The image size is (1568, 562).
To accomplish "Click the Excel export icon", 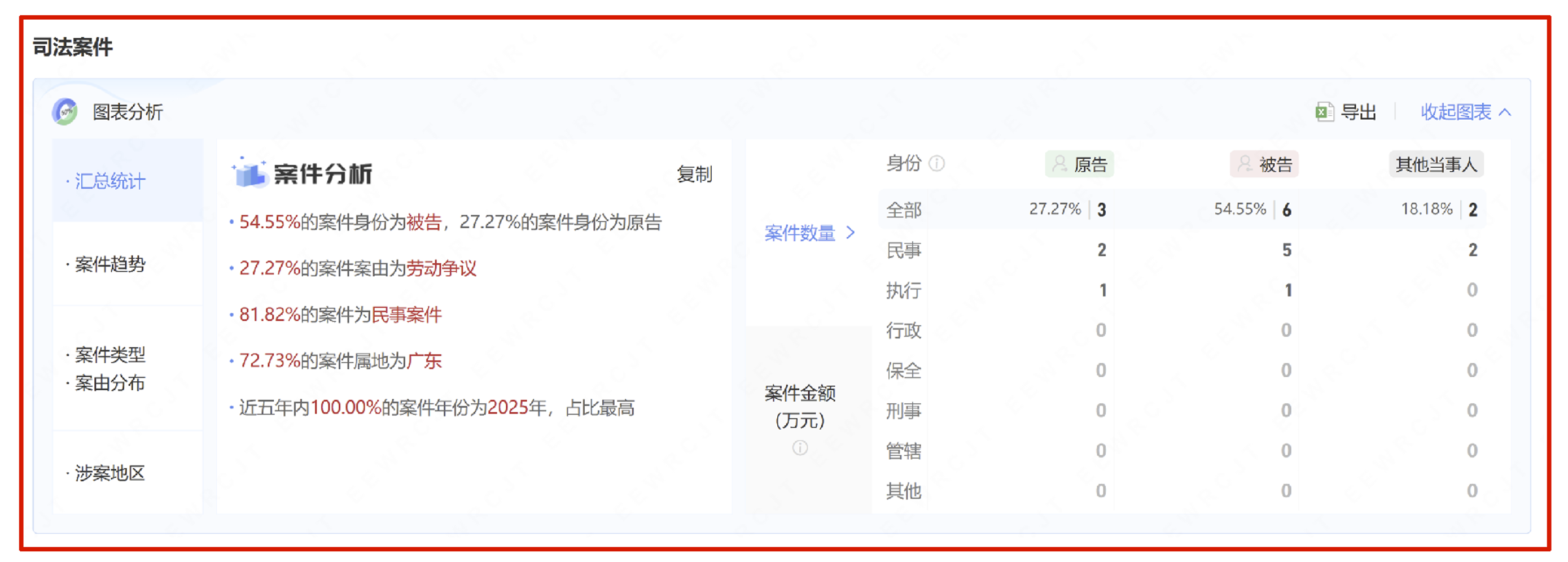I will click(x=1324, y=112).
